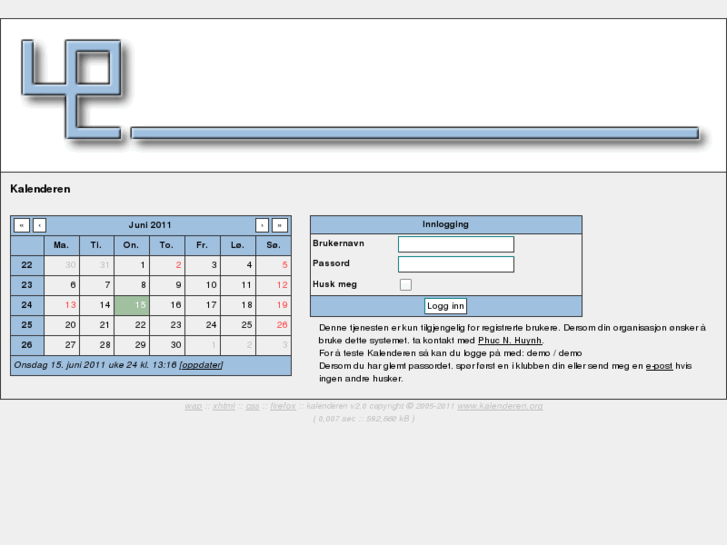Jump forward one year with » button
Image resolution: width=727 pixels, height=545 pixels.
[280, 225]
